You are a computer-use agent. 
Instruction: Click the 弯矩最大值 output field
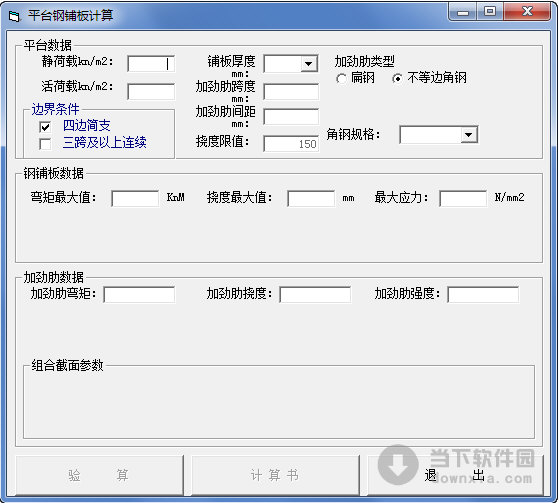135,198
